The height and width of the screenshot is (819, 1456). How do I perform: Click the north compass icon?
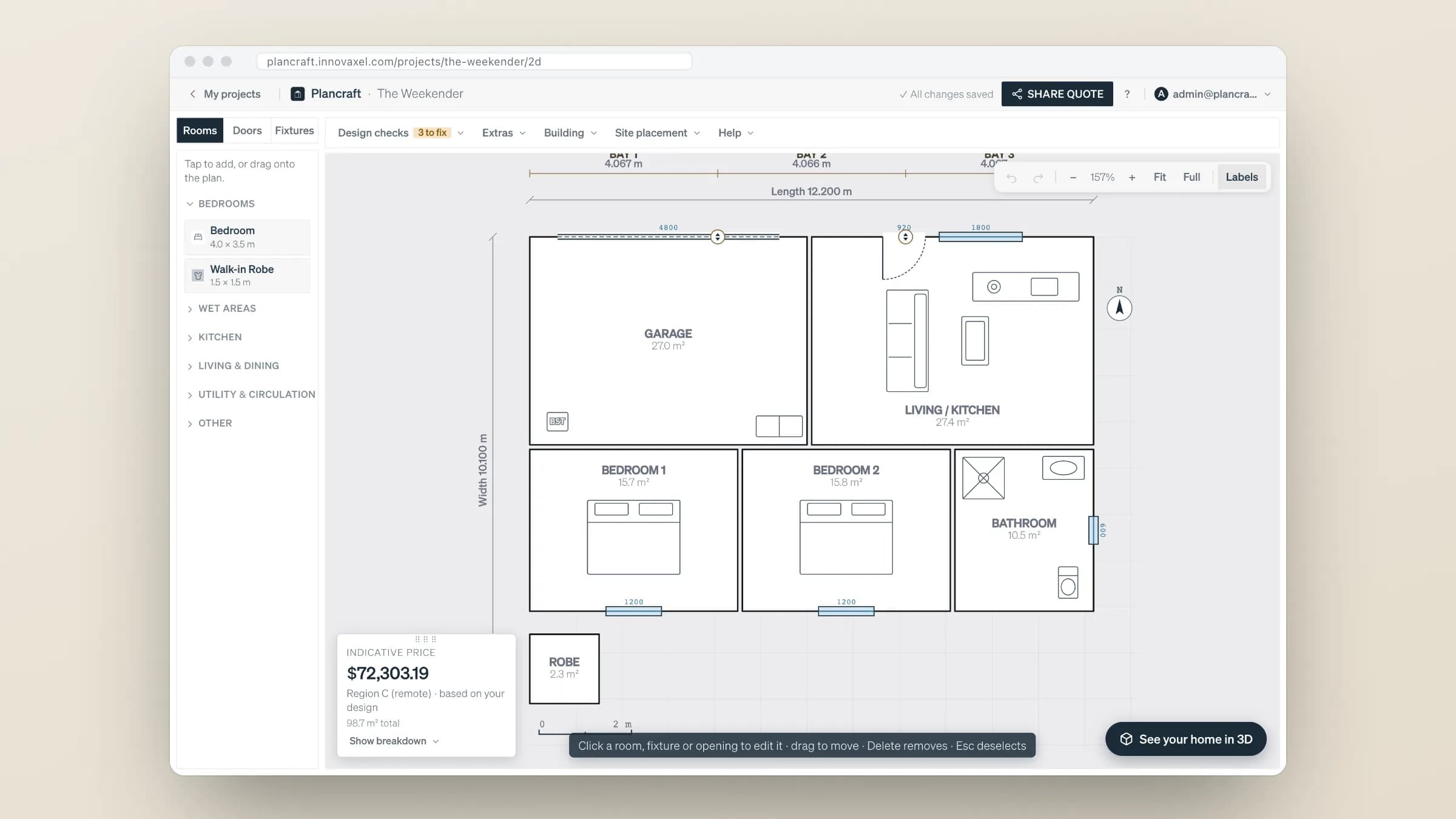coord(1119,308)
